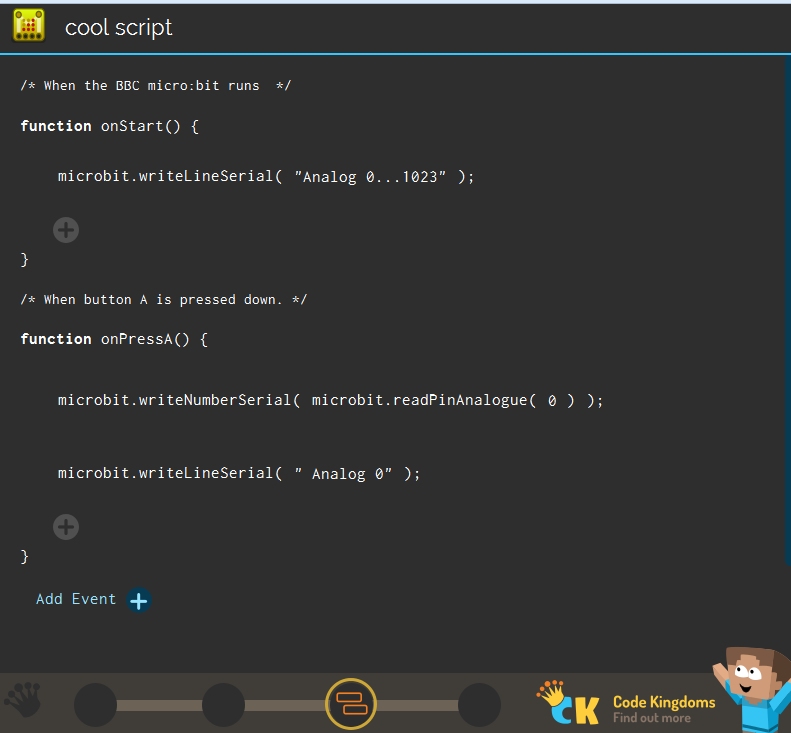Open the Find out more link
The image size is (791, 733).
point(652,718)
